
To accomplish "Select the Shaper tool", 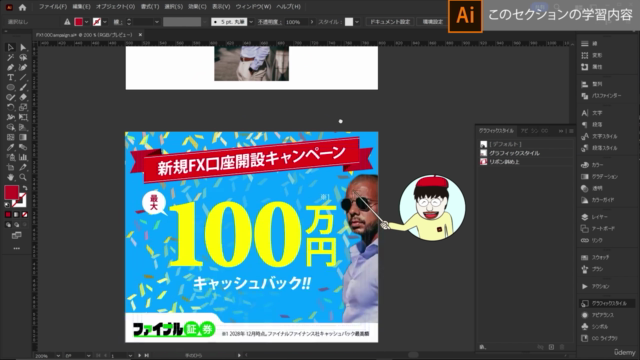I will (x=11, y=97).
